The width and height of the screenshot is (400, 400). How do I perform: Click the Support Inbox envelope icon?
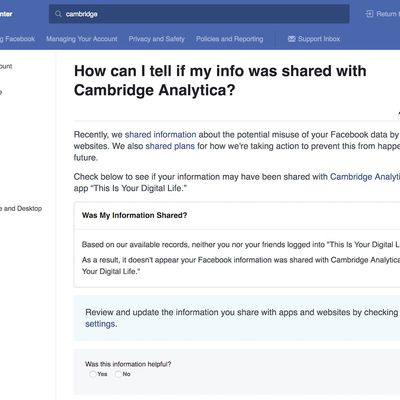click(292, 39)
